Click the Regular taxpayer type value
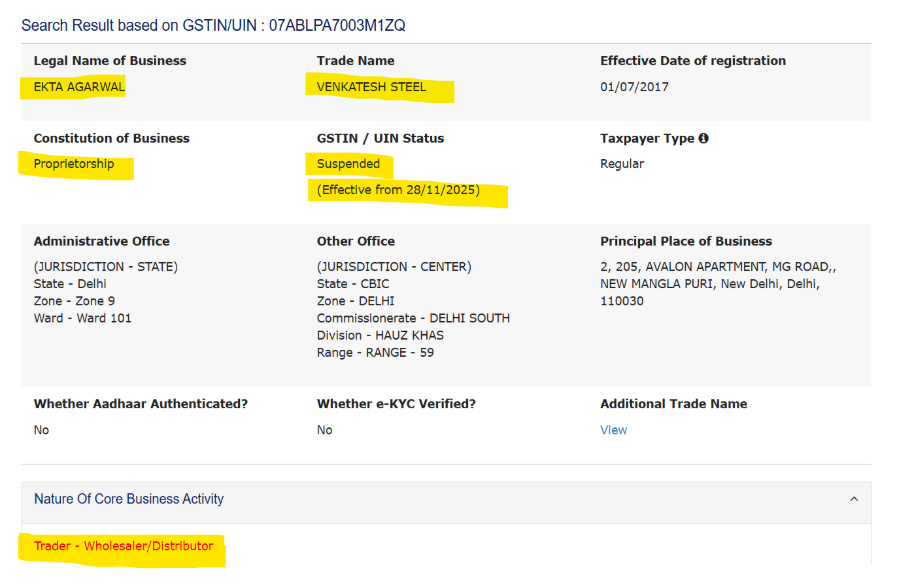Screen dimensions: 898x584 point(622,164)
